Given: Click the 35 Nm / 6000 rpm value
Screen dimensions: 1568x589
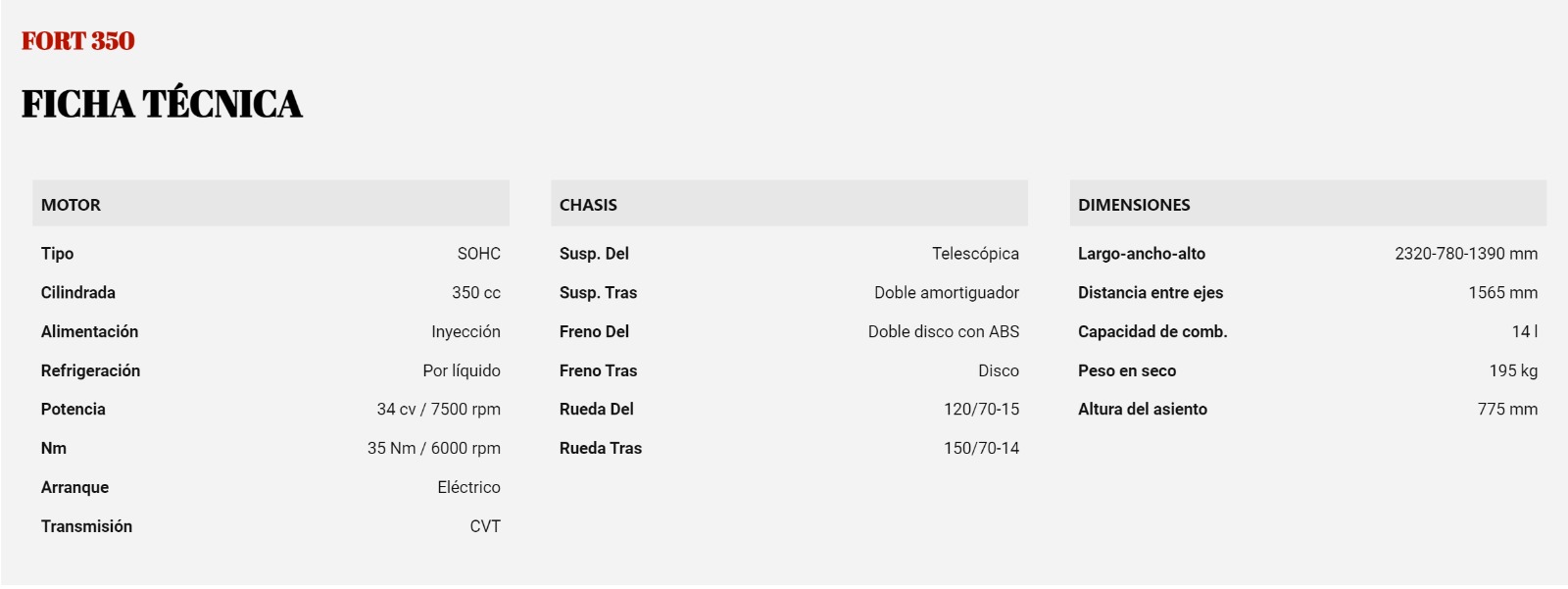Looking at the screenshot, I should tap(434, 448).
